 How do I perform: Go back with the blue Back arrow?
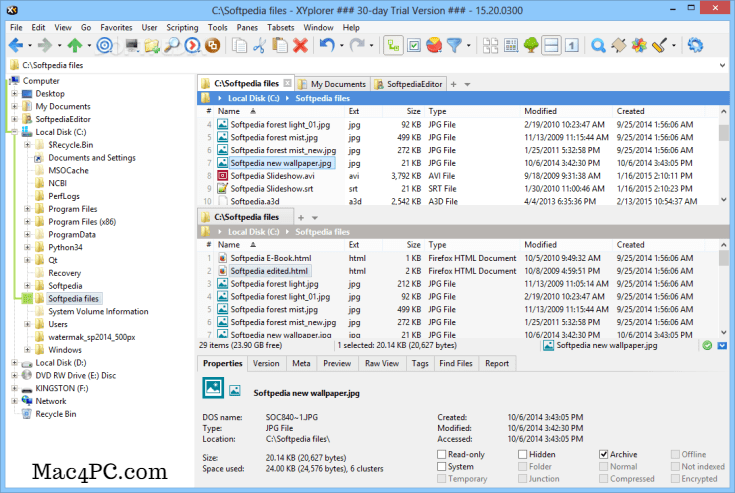[15, 45]
